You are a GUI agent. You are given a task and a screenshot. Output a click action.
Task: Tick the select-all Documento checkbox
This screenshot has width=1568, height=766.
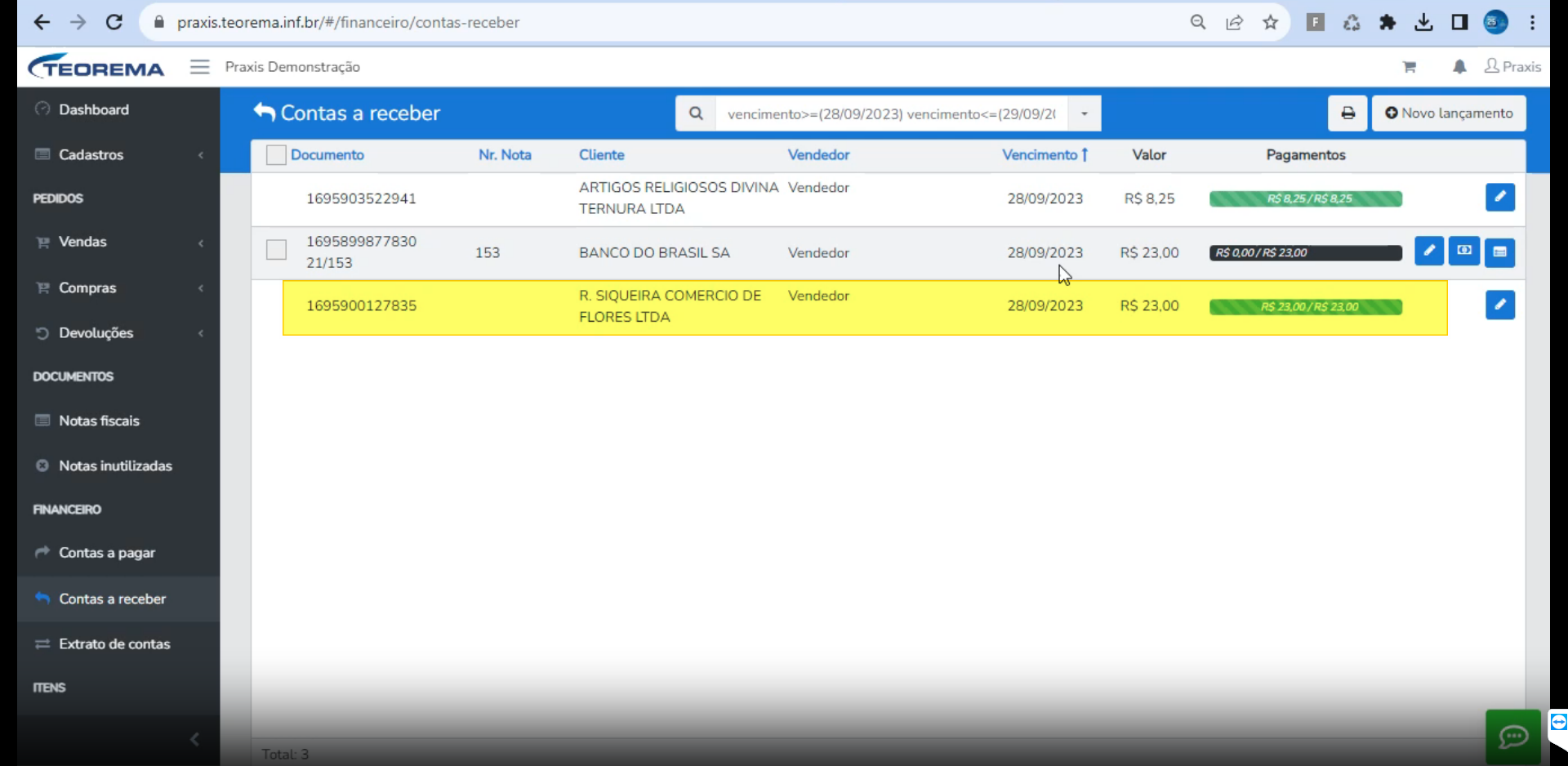[276, 155]
